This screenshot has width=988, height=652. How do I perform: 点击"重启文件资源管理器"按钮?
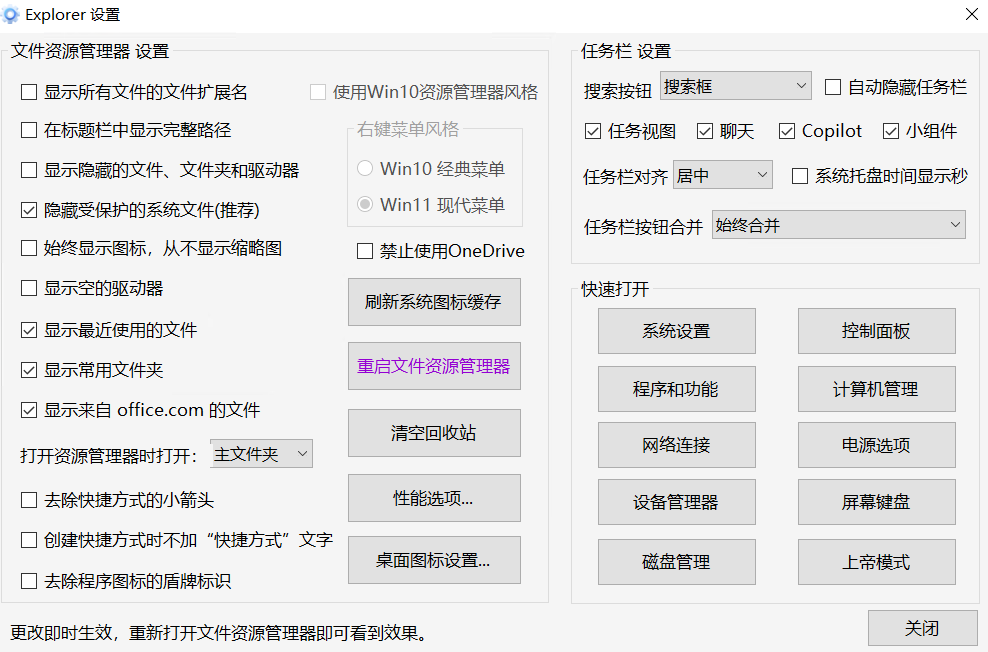(434, 366)
